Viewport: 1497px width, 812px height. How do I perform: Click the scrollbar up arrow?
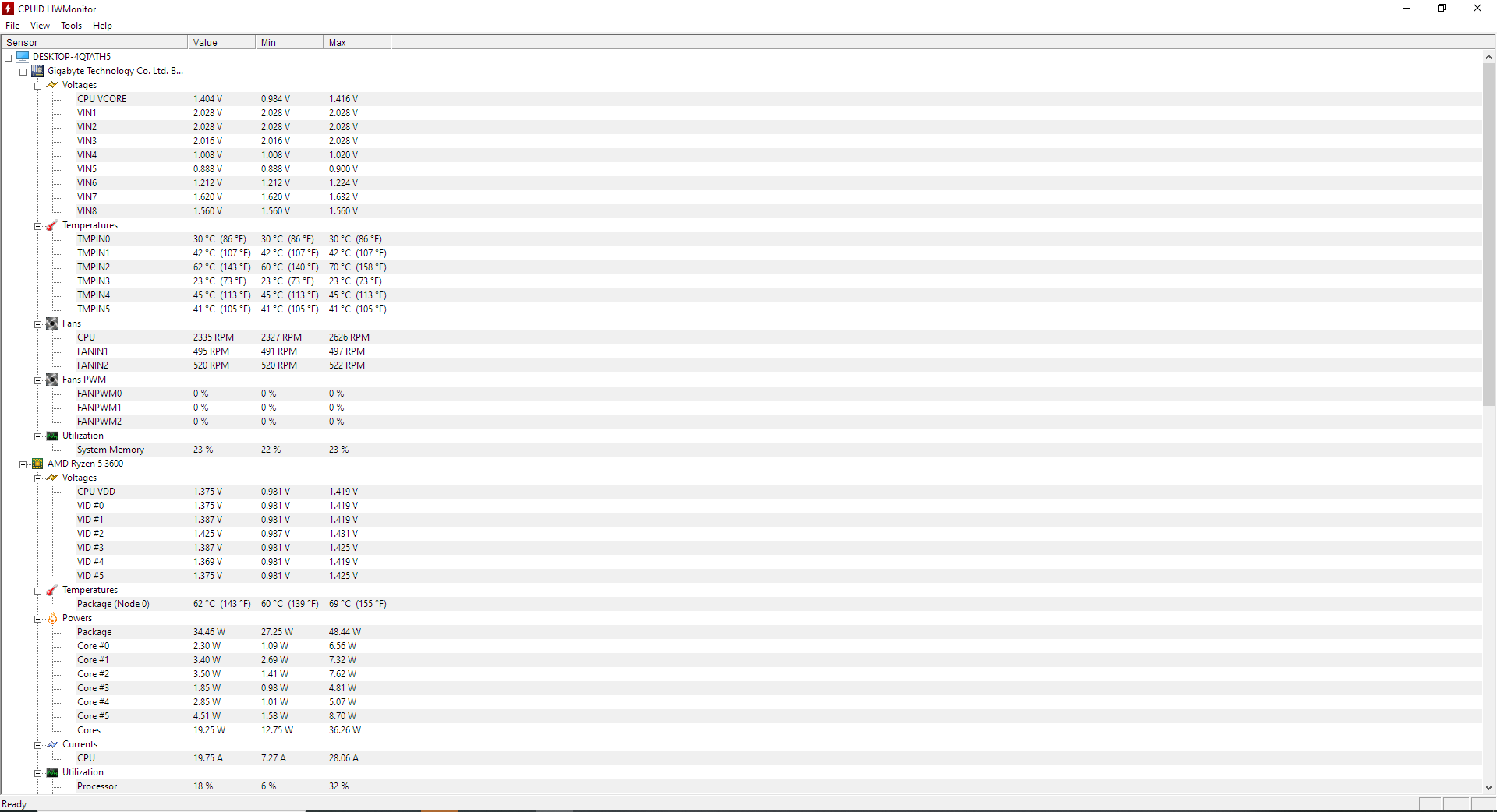click(x=1488, y=56)
